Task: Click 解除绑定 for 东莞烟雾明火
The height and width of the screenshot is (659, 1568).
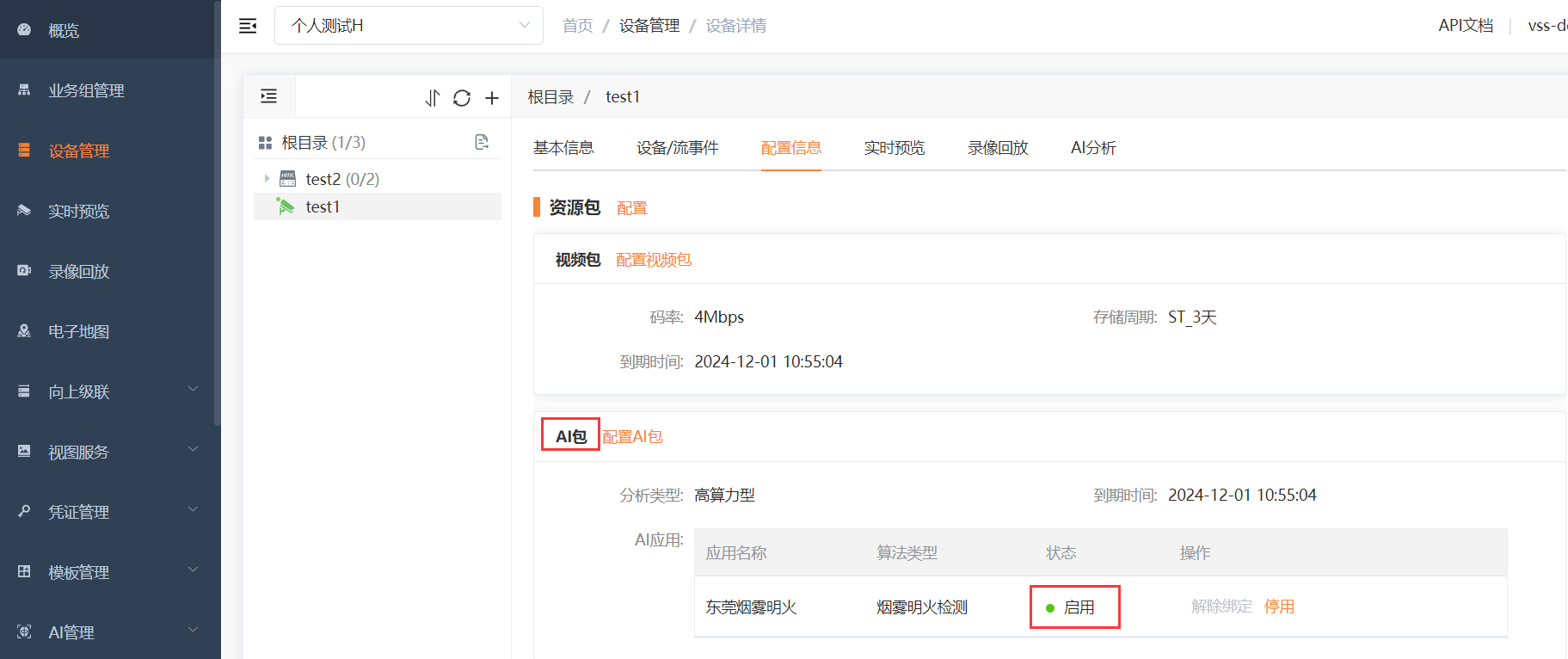Action: click(x=1221, y=607)
